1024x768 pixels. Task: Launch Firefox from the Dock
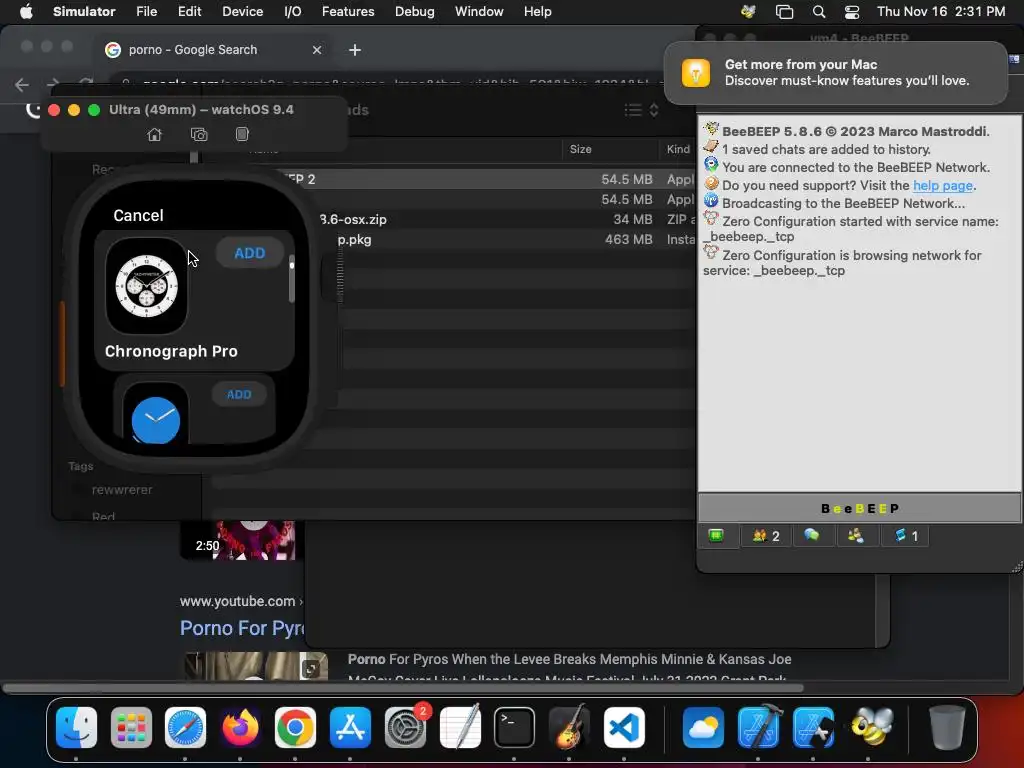pos(240,727)
